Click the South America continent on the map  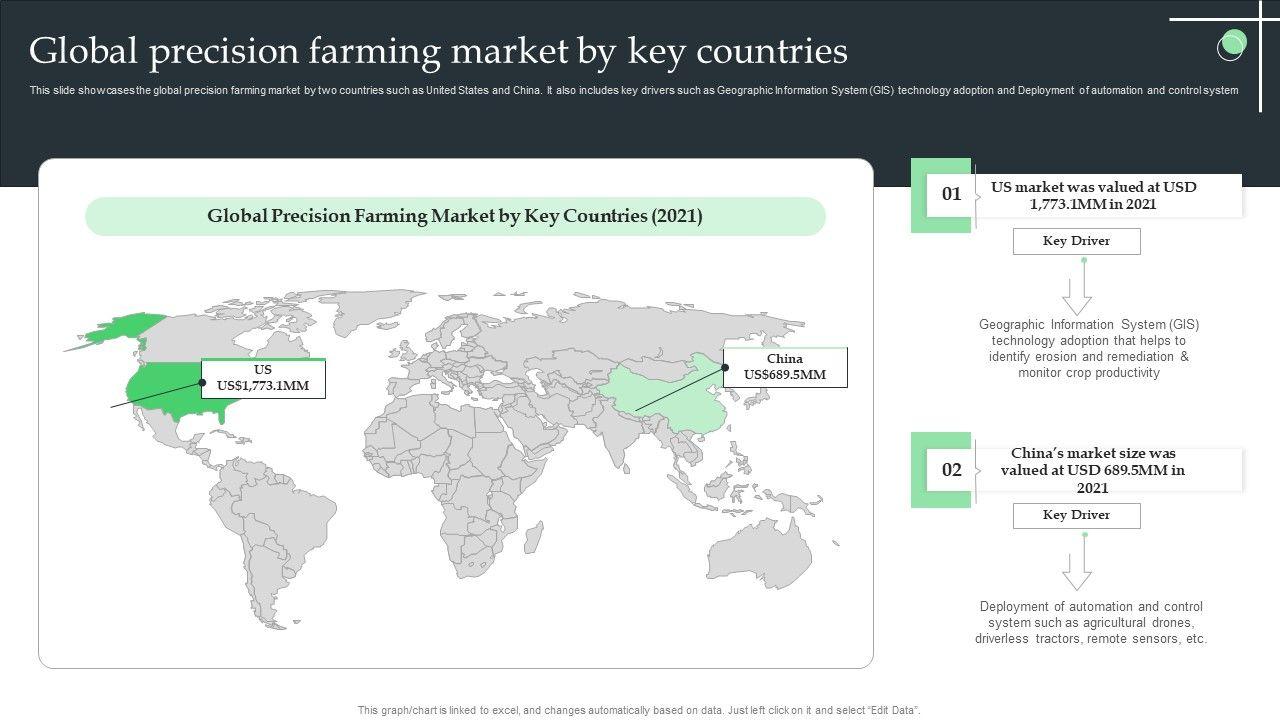coord(280,530)
